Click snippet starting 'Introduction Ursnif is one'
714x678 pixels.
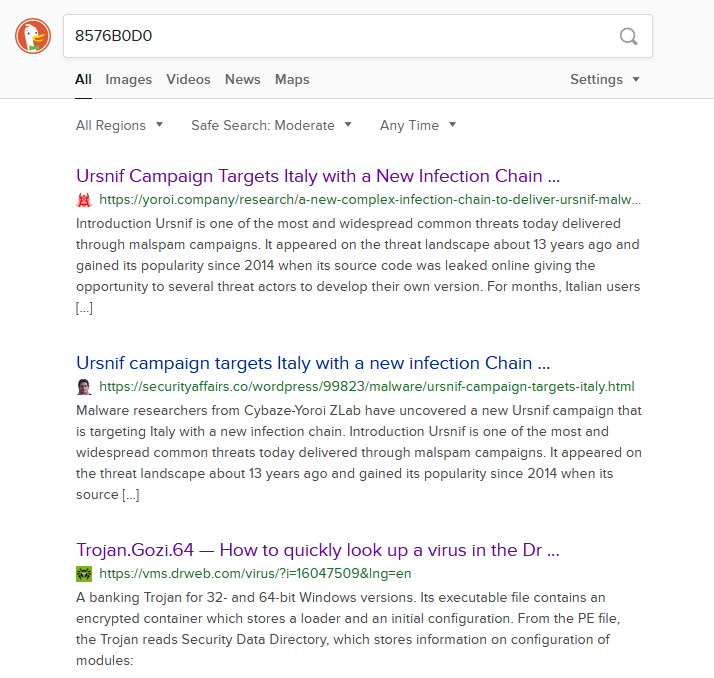click(358, 265)
